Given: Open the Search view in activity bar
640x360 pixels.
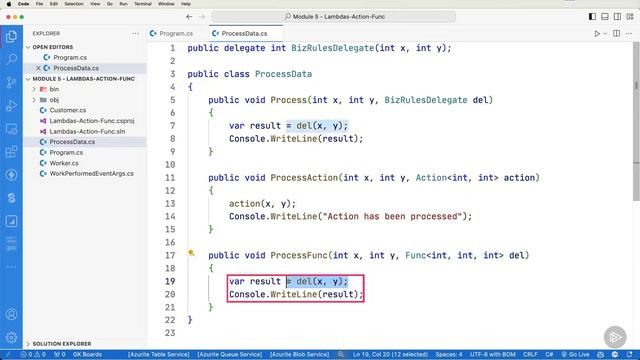Looking at the screenshot, I should pos(11,60).
